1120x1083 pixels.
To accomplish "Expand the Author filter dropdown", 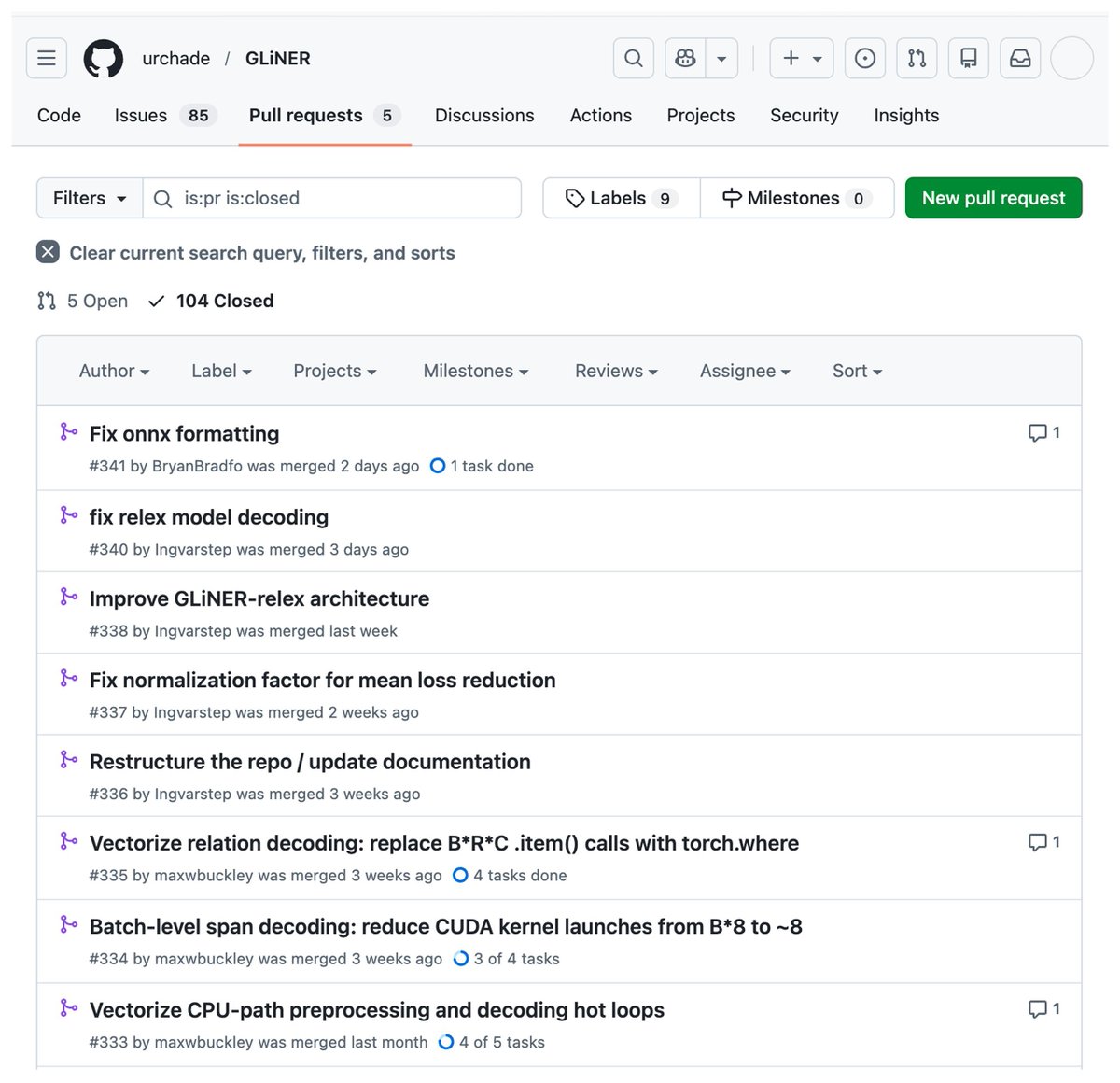I will (x=114, y=371).
